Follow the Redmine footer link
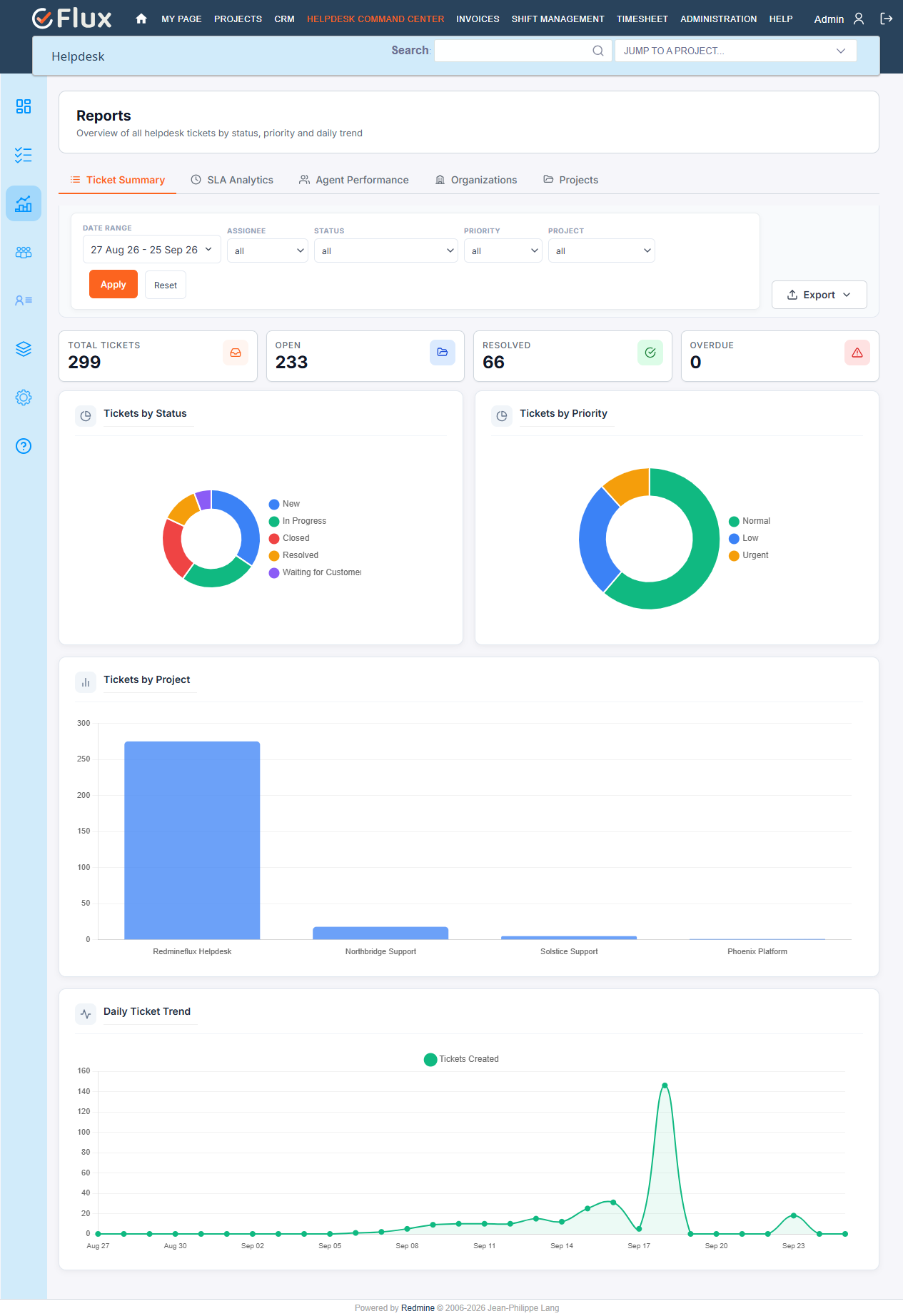This screenshot has height=1316, width=903. click(x=418, y=1308)
